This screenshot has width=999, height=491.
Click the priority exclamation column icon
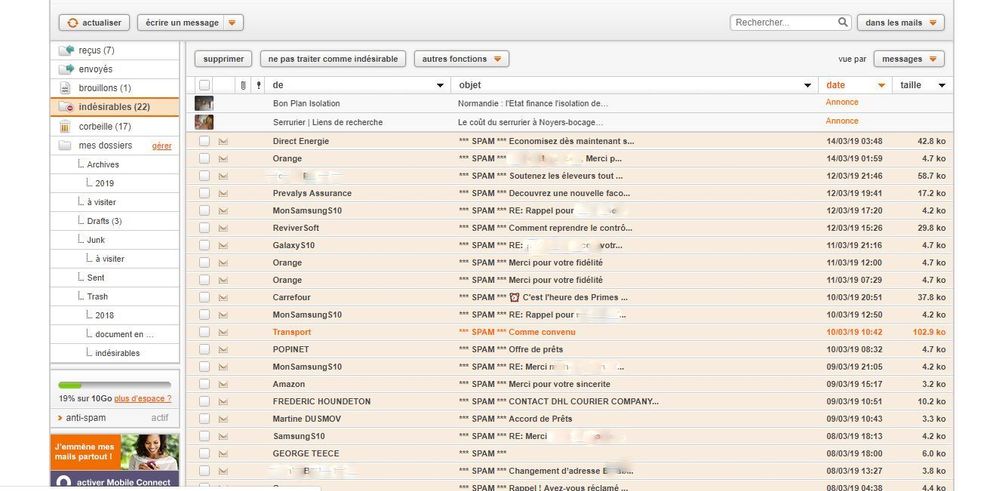(258, 86)
